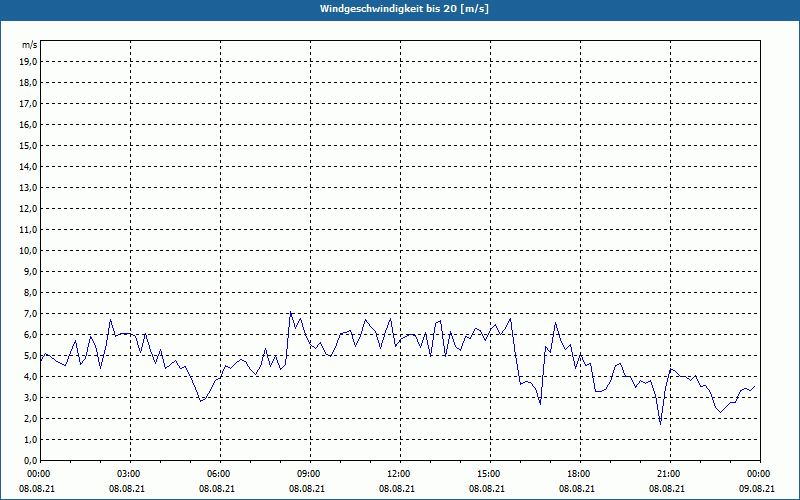Click the 17,0 y-axis label
Screen dimensions: 800x500
[28, 104]
